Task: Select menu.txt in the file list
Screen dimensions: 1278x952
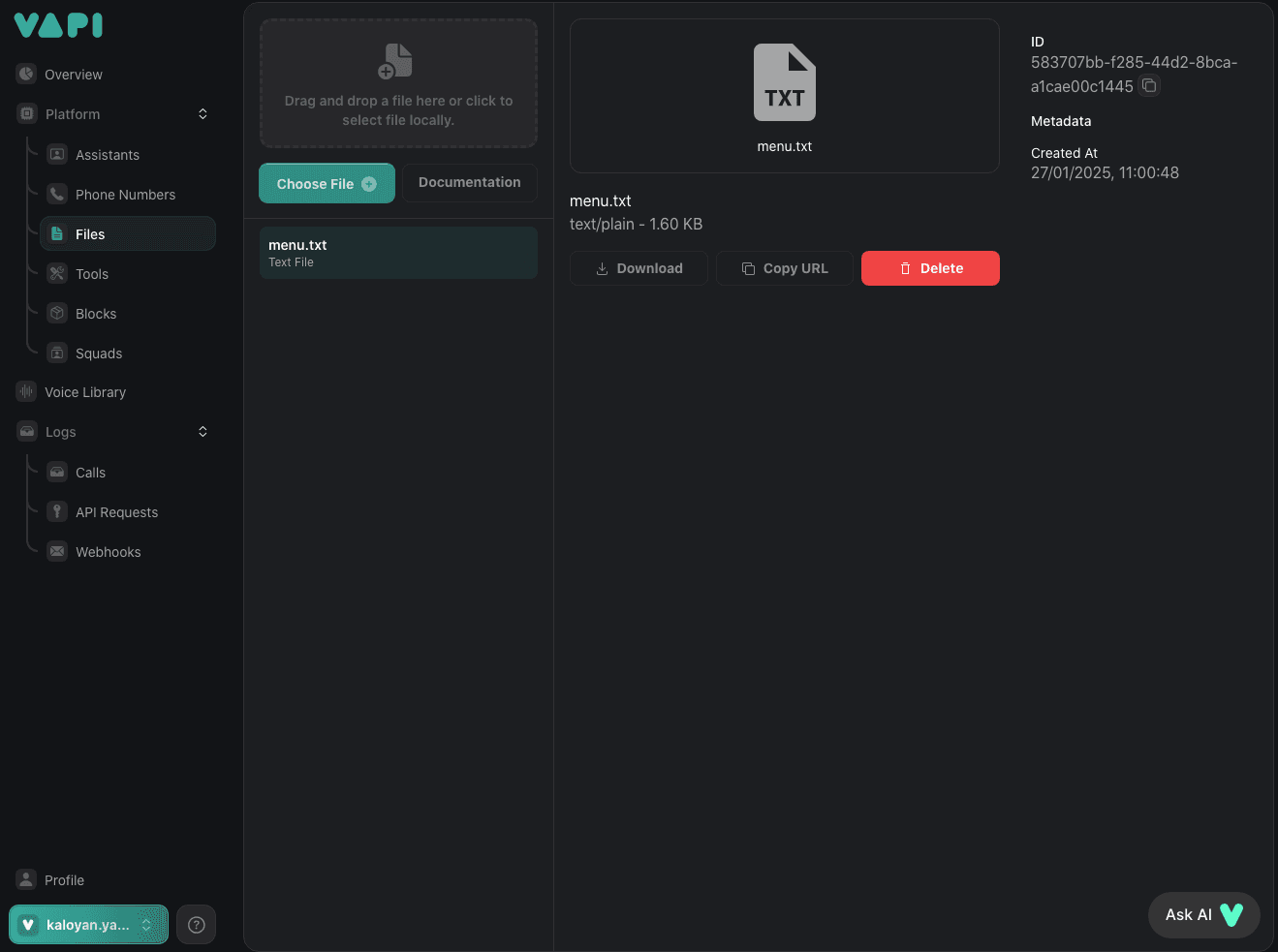Action: [398, 253]
